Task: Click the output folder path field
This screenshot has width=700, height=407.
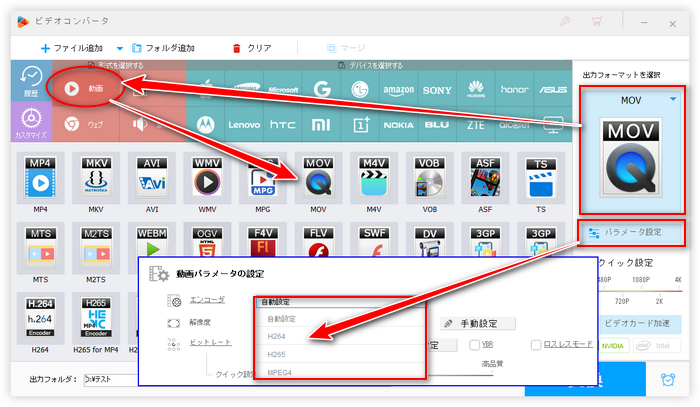Action: 111,379
